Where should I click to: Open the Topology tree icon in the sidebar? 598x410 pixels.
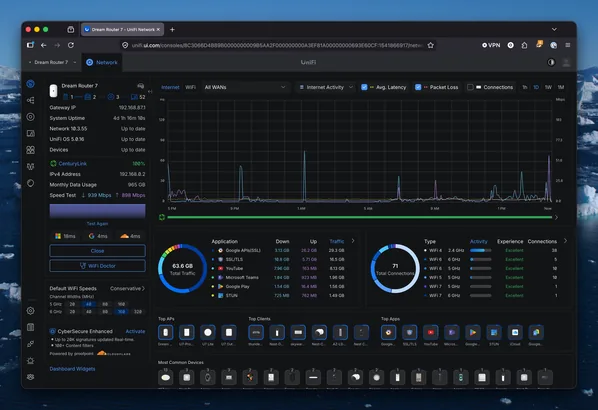tap(31, 100)
